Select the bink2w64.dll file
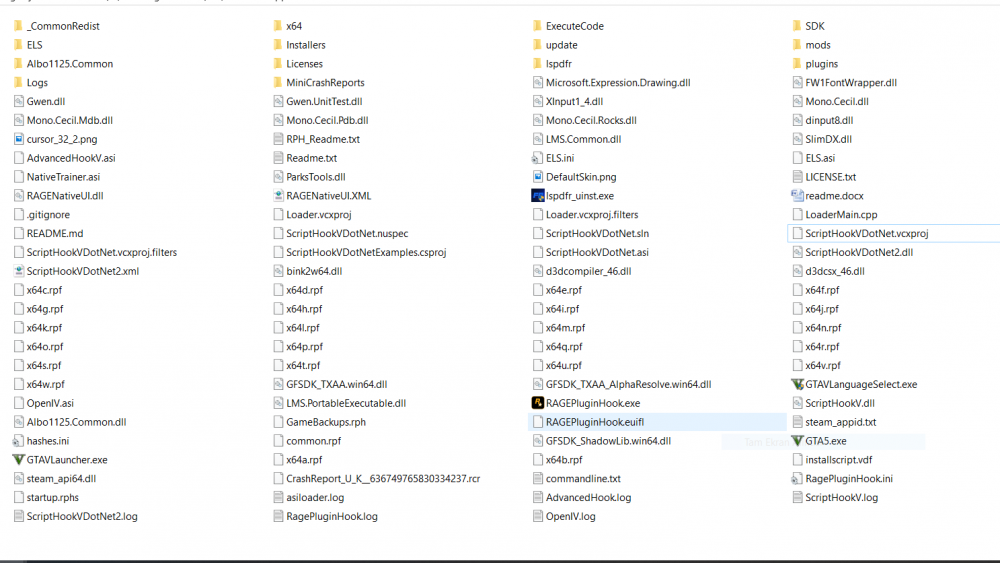This screenshot has height=563, width=1000. click(314, 271)
